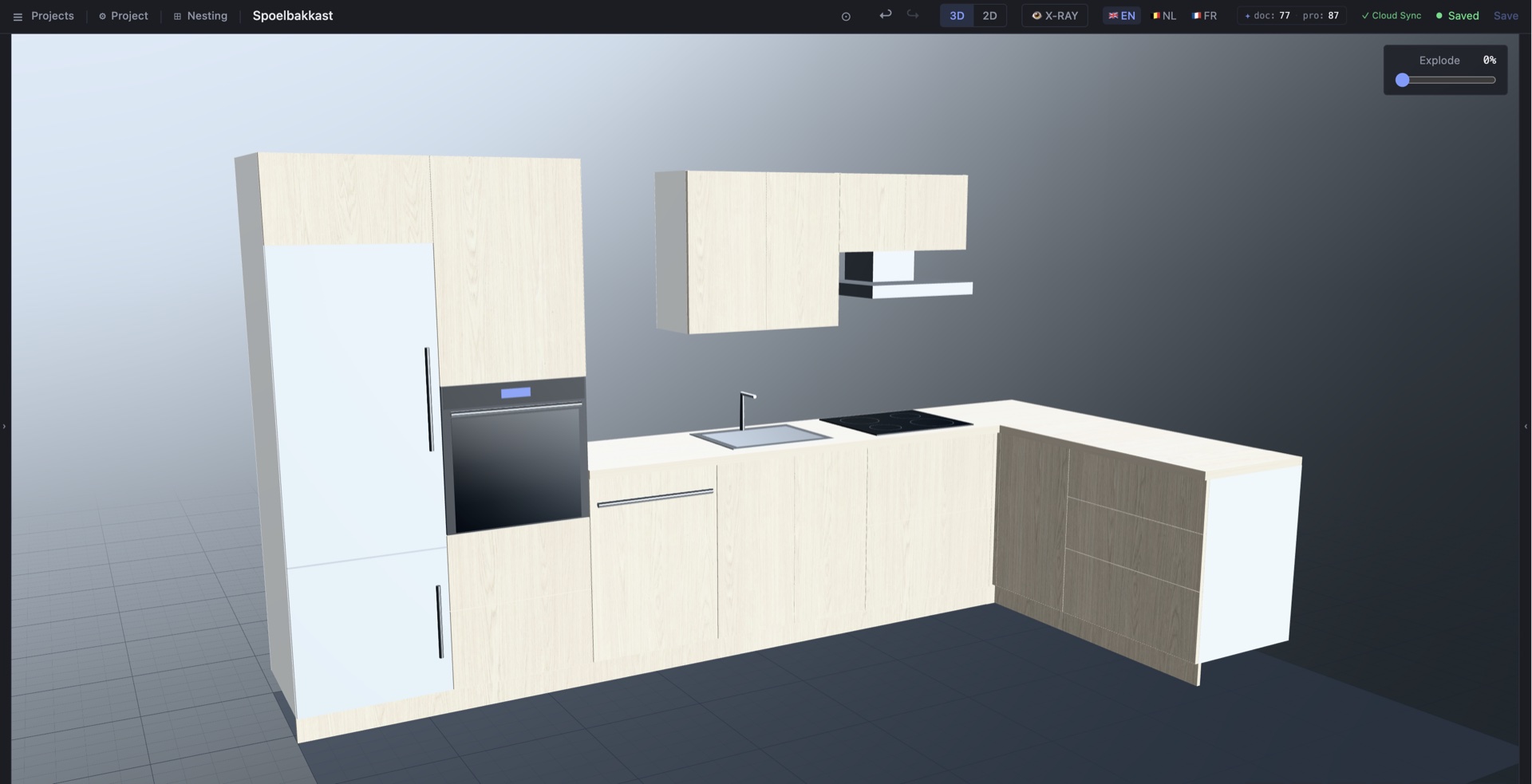Open the hamburger menu icon
Screen dimensions: 1532x784
[18, 16]
